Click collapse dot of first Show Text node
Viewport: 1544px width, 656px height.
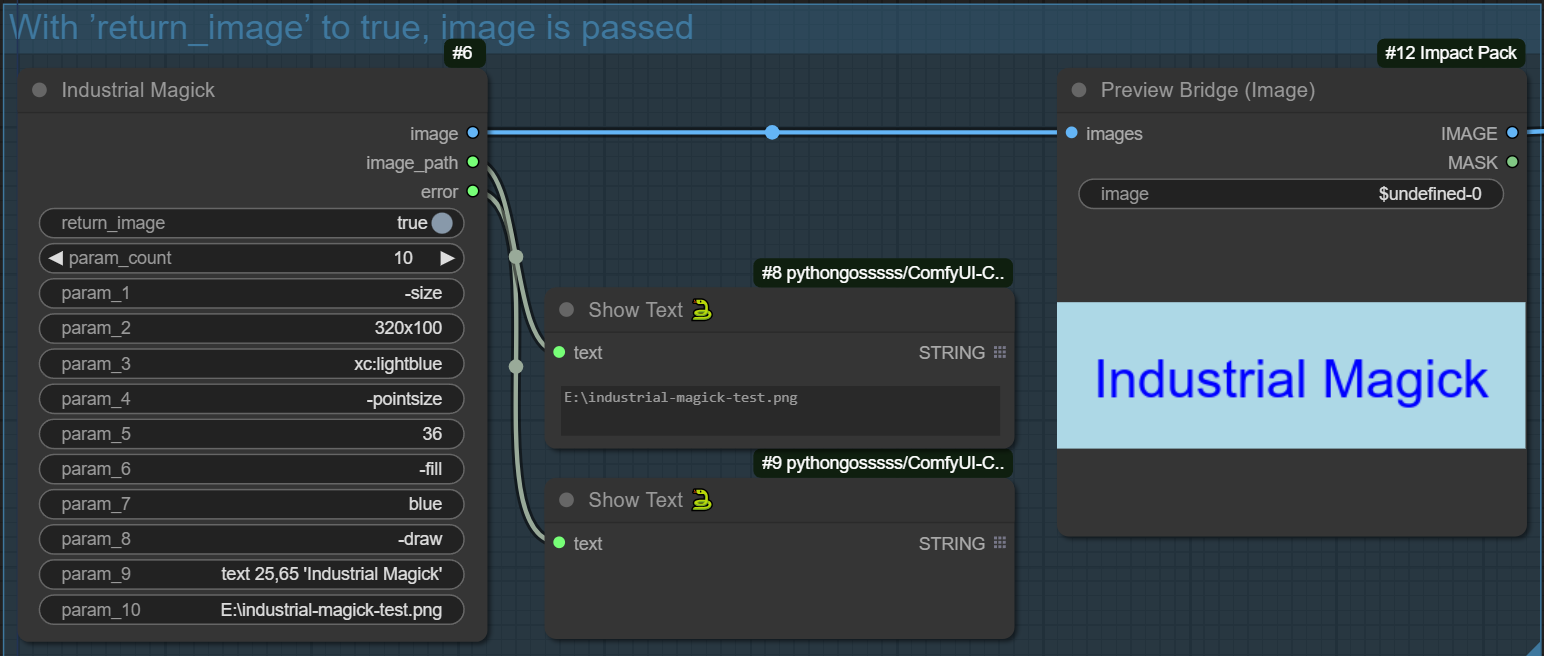pos(567,310)
